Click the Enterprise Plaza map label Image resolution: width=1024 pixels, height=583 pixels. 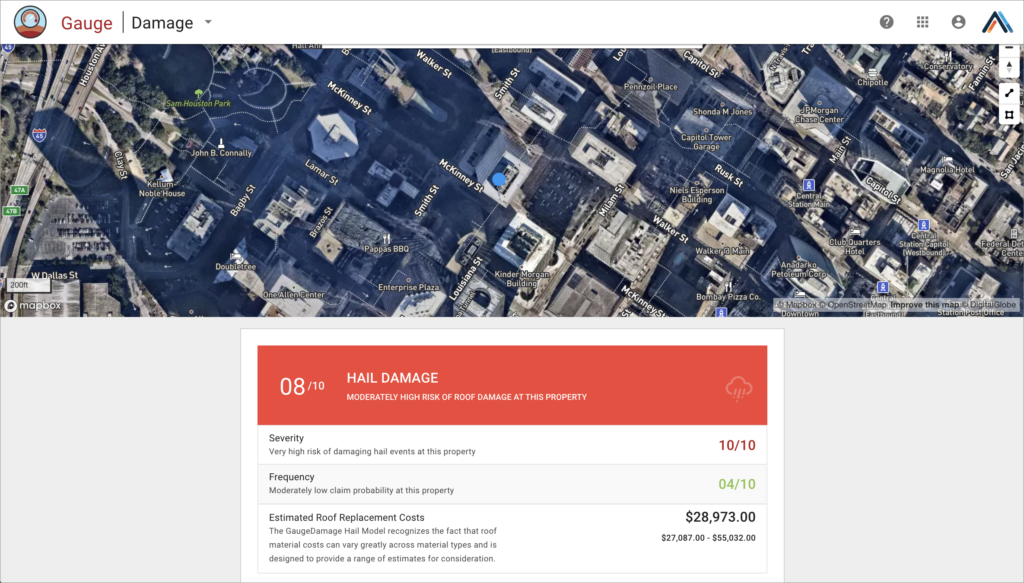click(409, 287)
